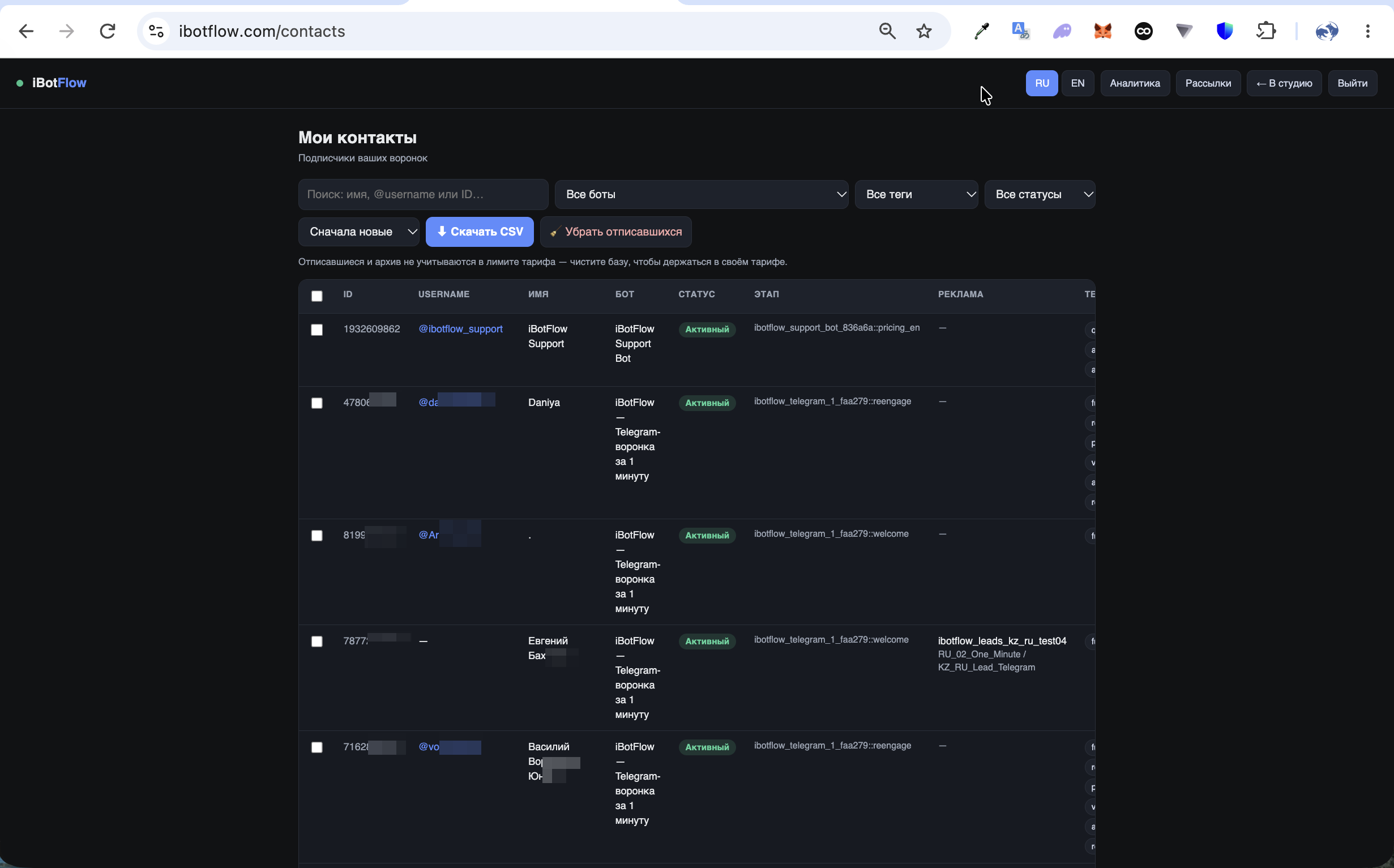Screen dimensions: 1394x868
Task: Select the Daniya contact checkbox
Action: 317,403
